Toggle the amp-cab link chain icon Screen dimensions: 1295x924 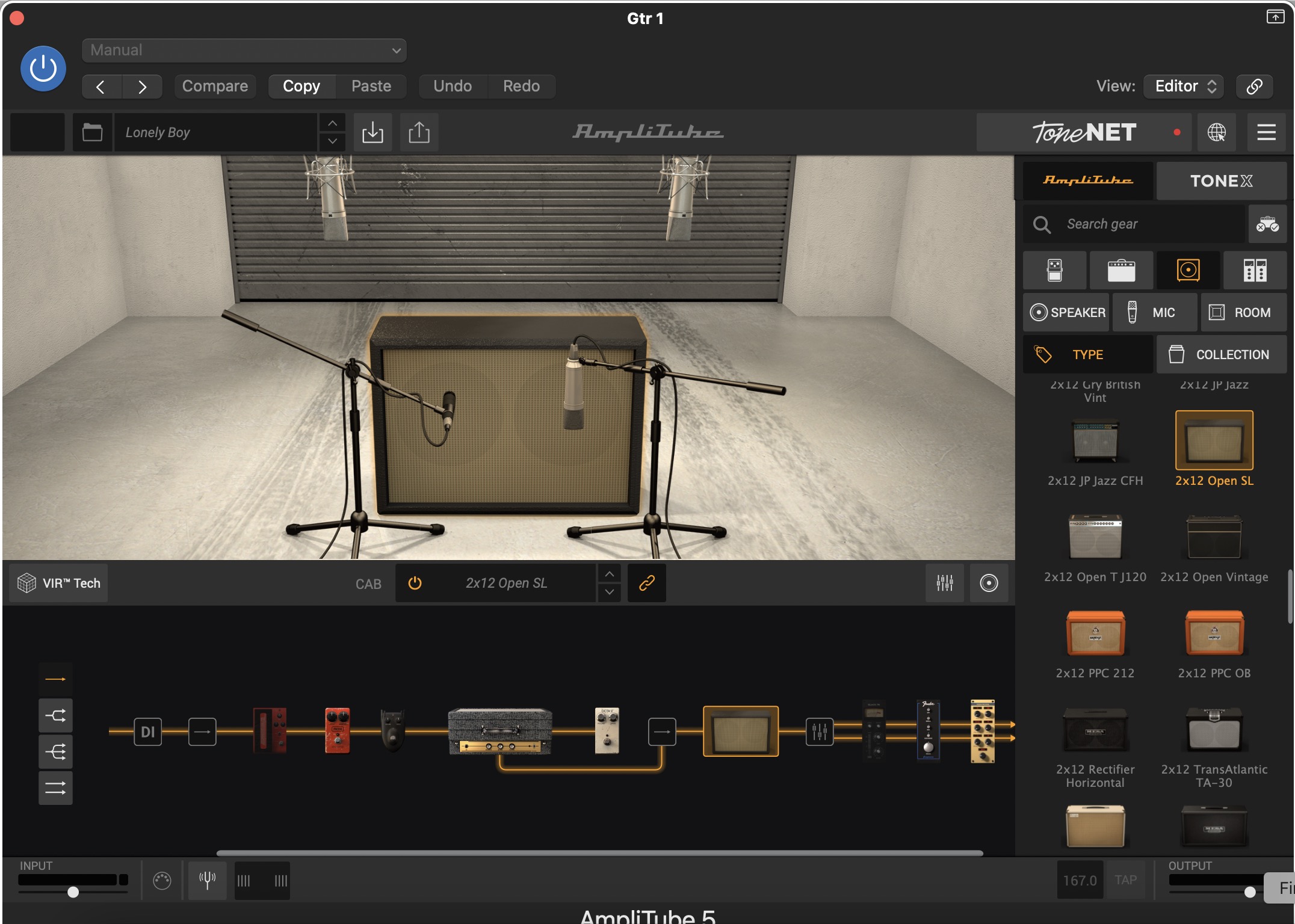pos(646,583)
